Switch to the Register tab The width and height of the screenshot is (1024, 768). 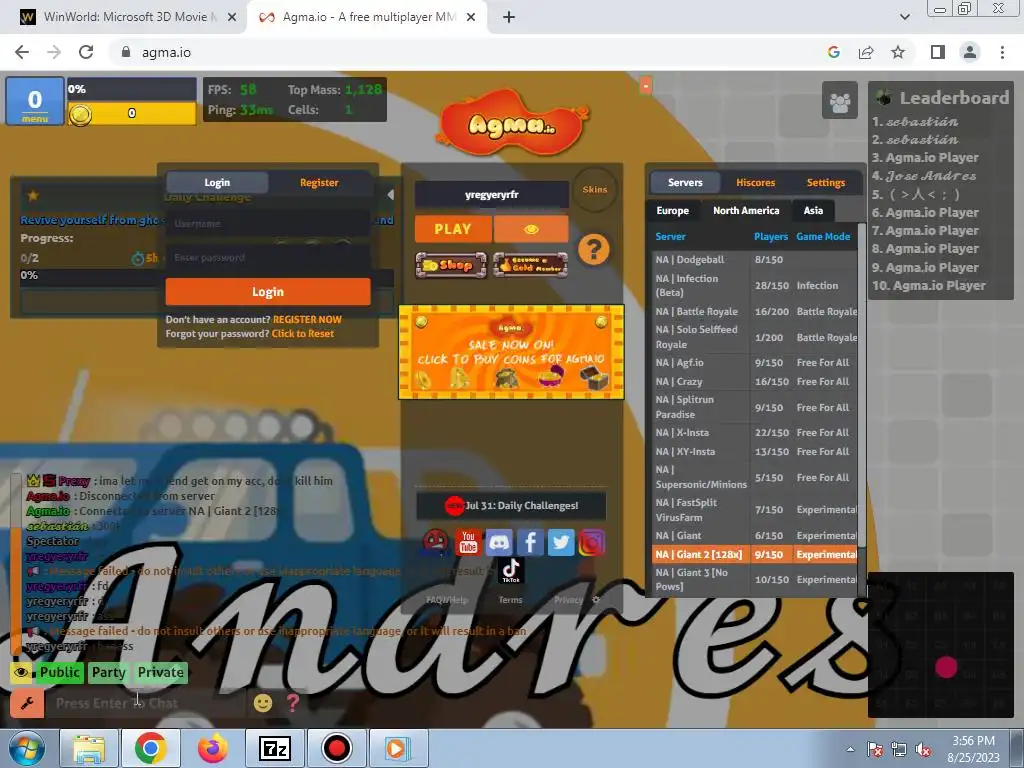click(x=319, y=183)
